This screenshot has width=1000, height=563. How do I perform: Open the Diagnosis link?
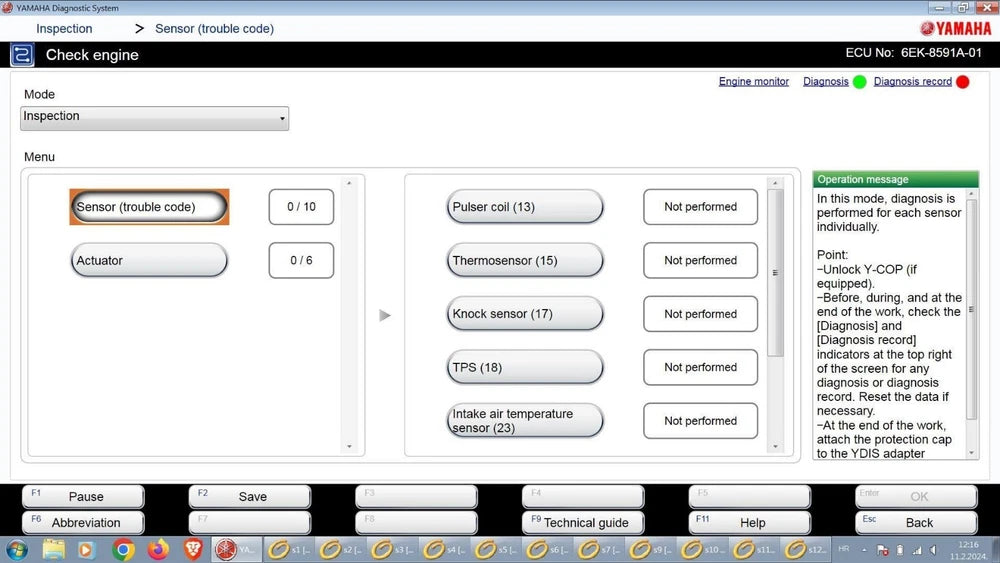click(826, 82)
